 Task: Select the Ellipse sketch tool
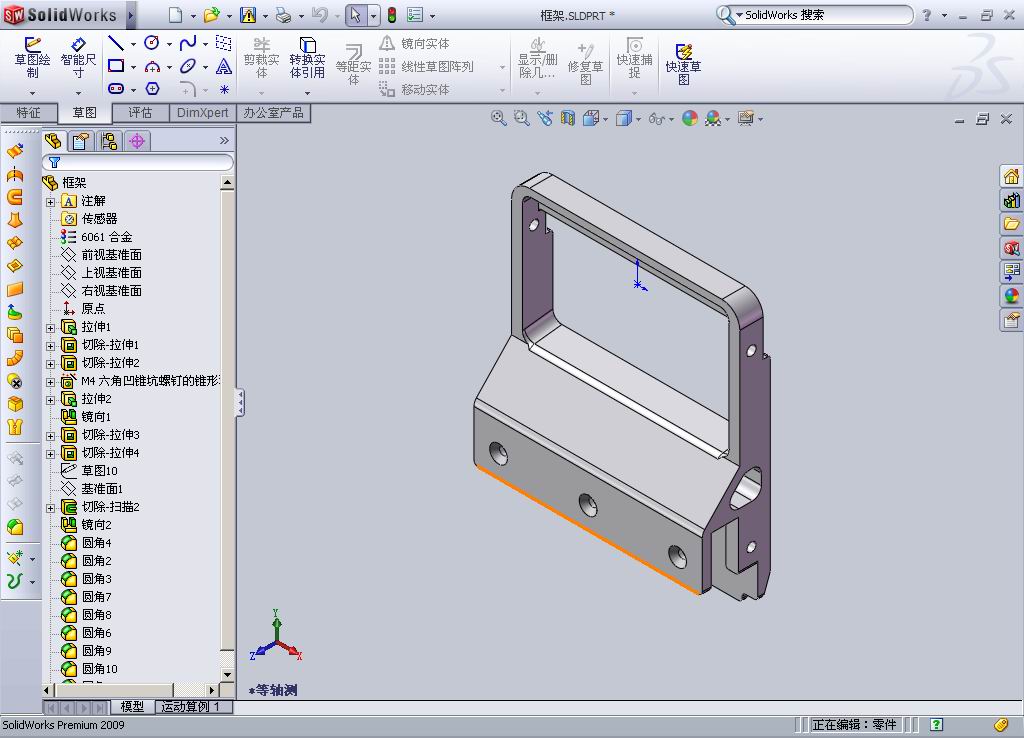tap(187, 66)
